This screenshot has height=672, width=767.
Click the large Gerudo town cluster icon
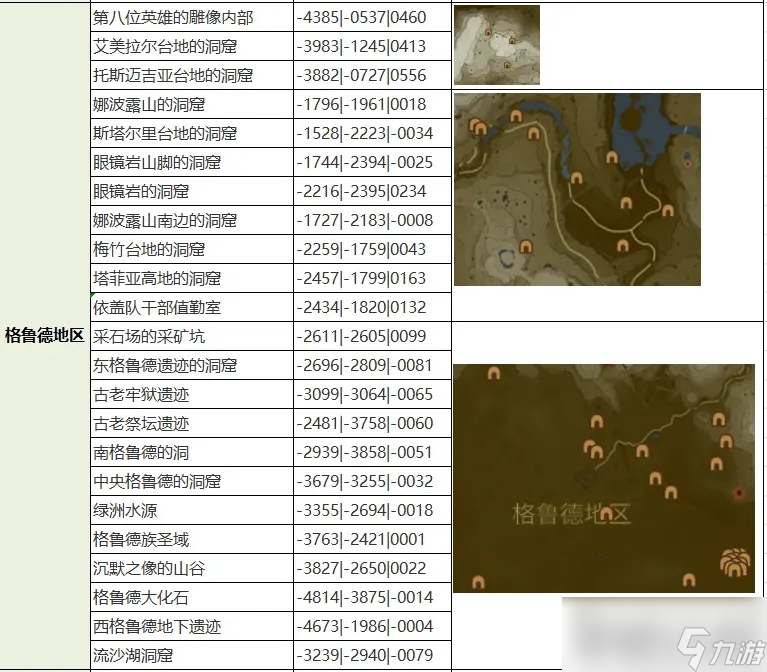(x=735, y=562)
